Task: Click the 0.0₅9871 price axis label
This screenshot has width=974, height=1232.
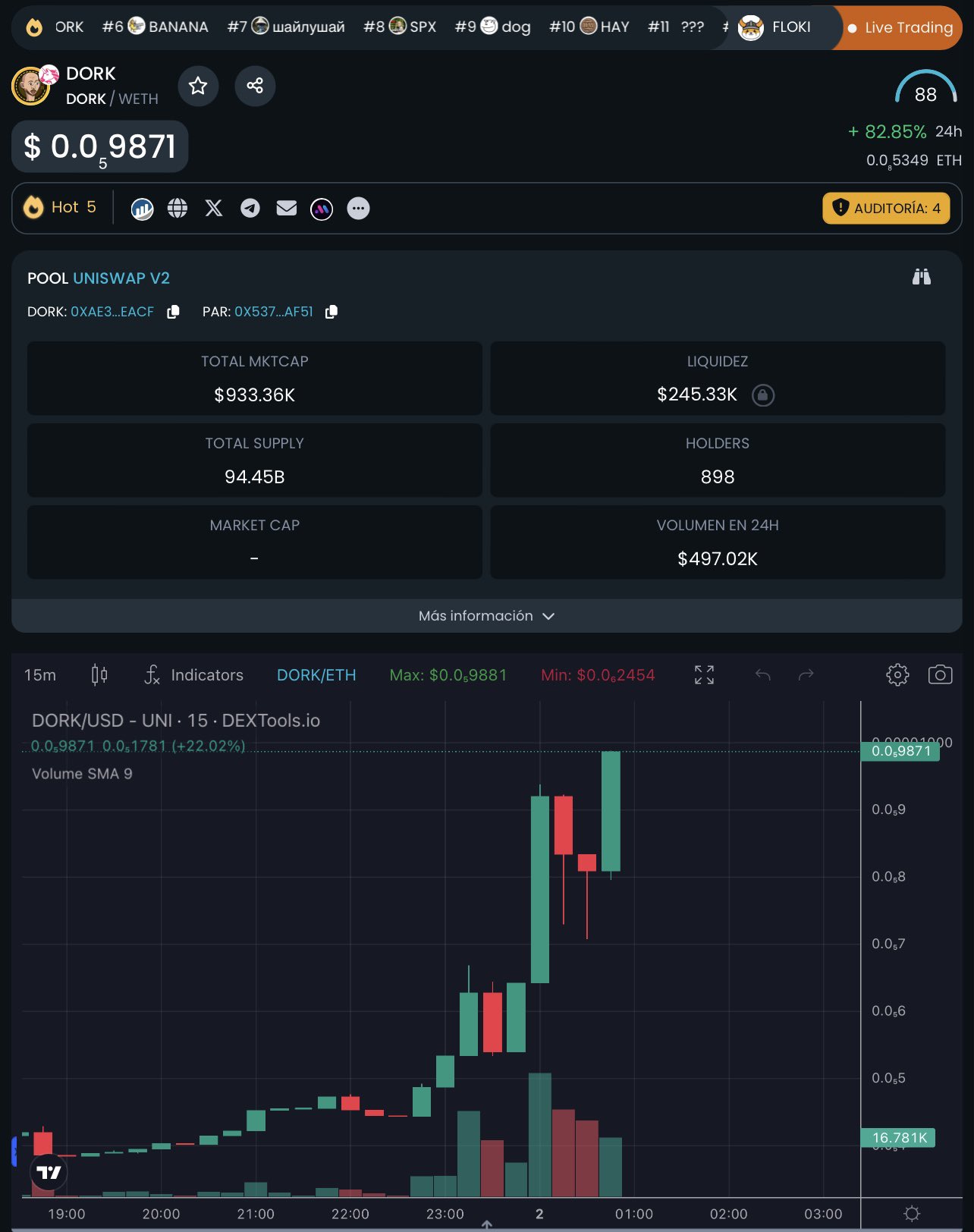Action: click(x=900, y=751)
